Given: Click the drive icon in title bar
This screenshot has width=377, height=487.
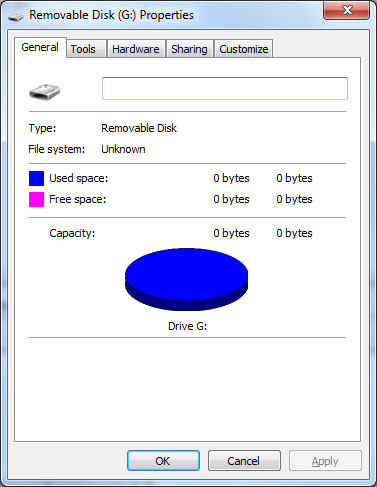Looking at the screenshot, I should pos(15,17).
